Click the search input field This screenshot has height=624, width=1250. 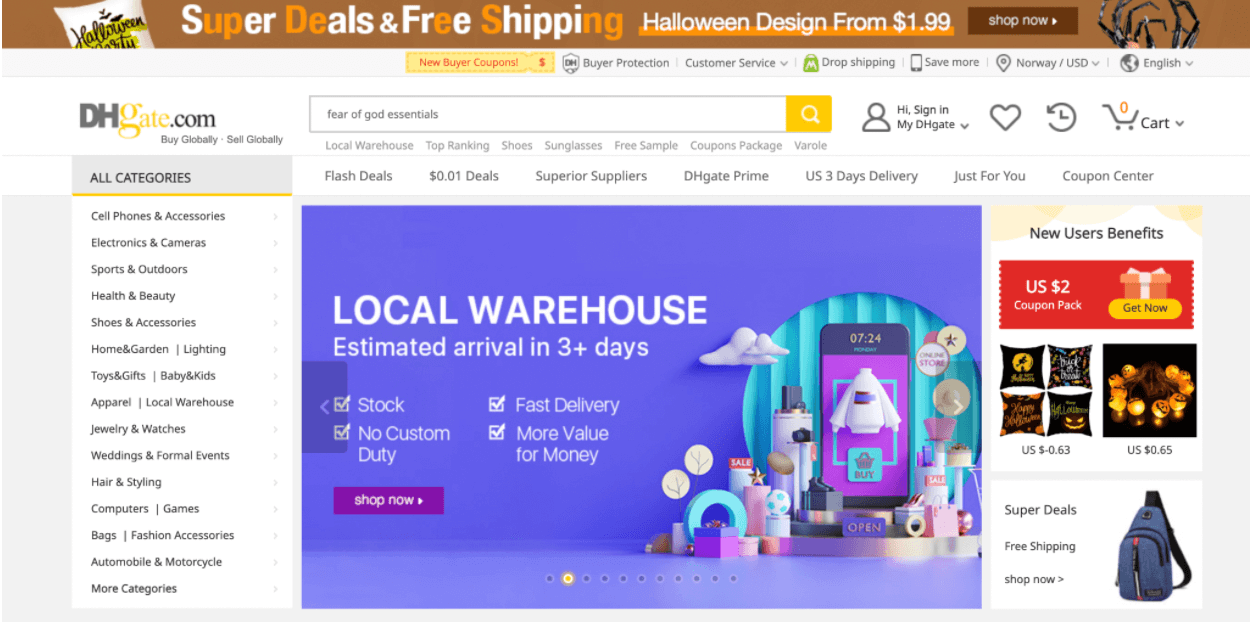pos(548,114)
